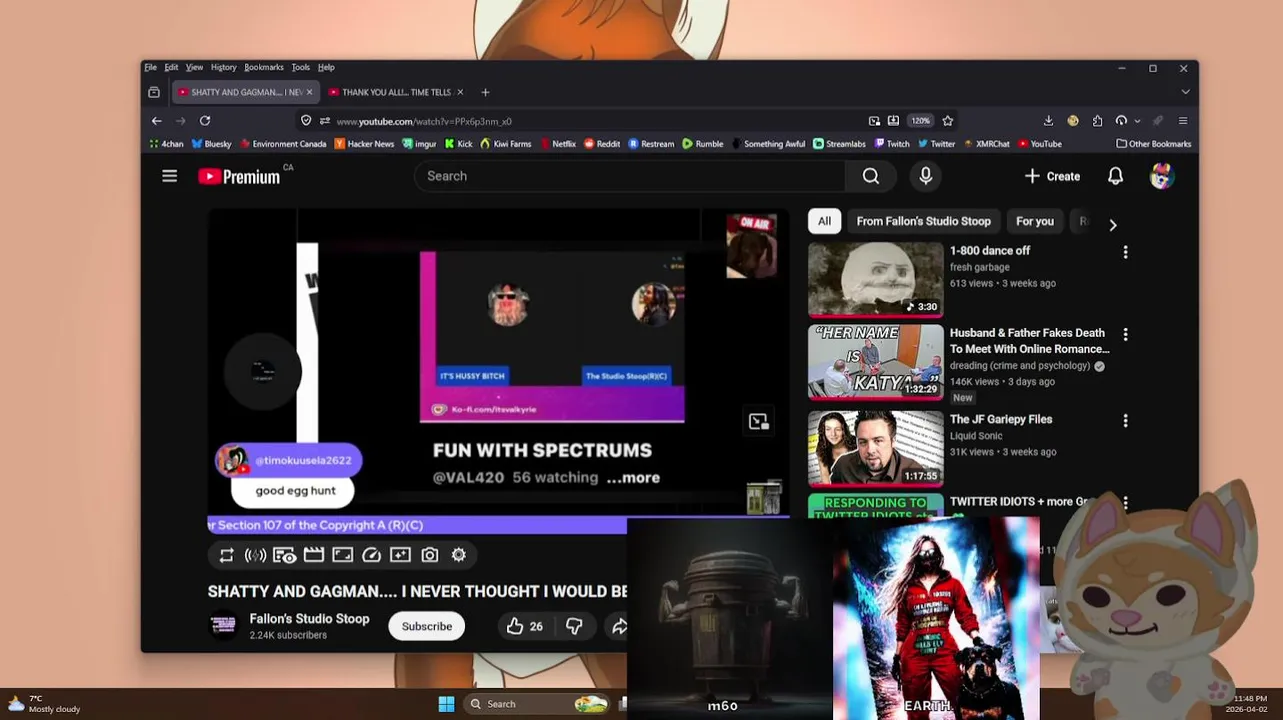Click the picture-in-picture icon in address bar
1283x720 pixels.
click(874, 121)
